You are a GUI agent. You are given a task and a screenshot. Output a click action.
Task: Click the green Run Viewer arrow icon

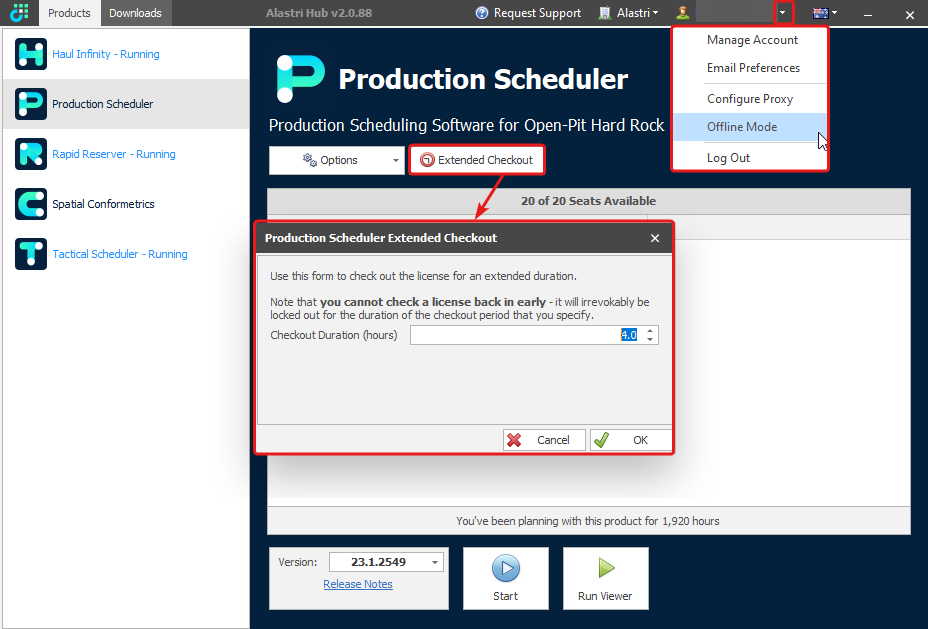tap(605, 568)
